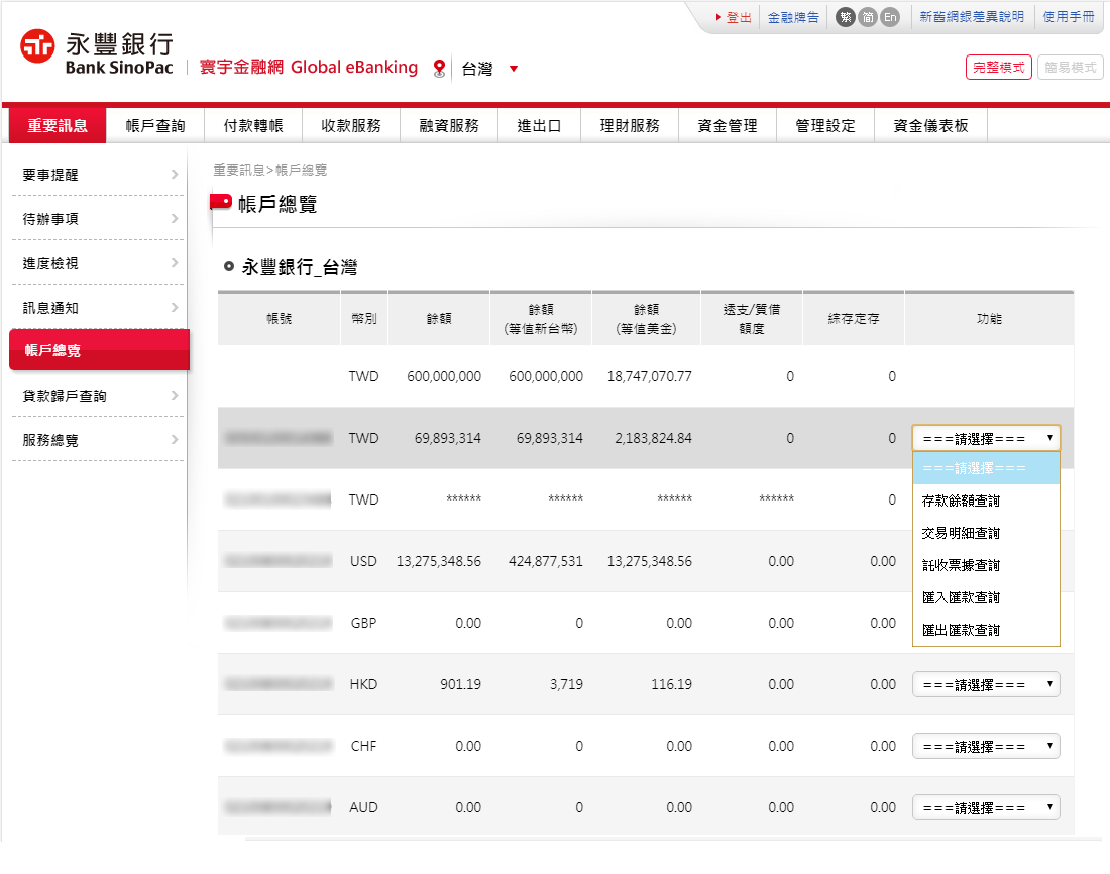Select 託收票據查詢 from the dropdown list

point(986,565)
